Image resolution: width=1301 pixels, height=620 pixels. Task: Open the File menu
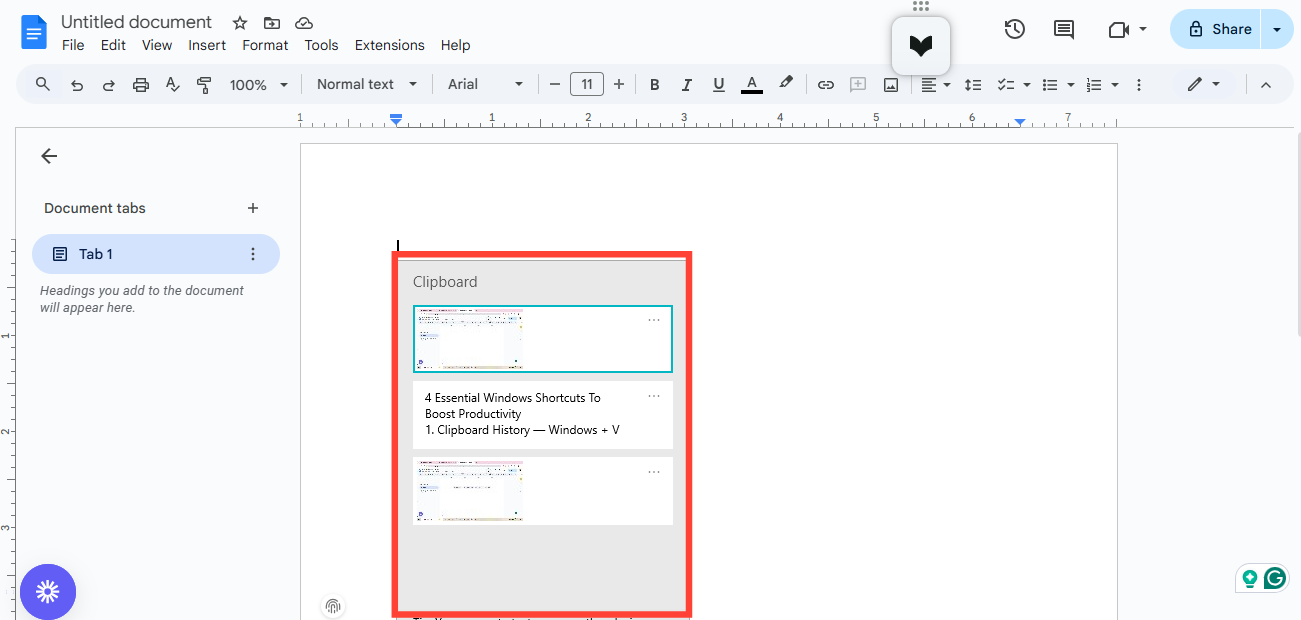[x=73, y=45]
